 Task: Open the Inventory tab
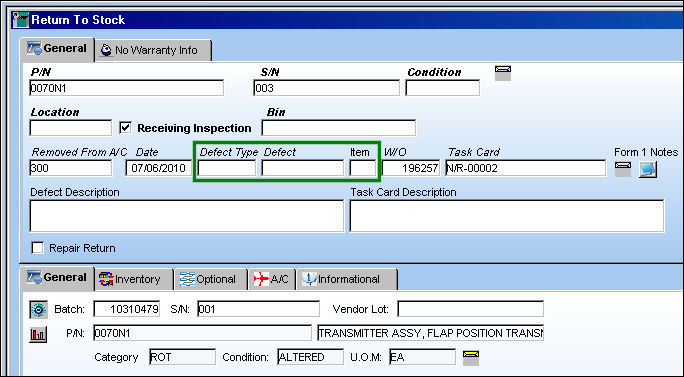(133, 279)
